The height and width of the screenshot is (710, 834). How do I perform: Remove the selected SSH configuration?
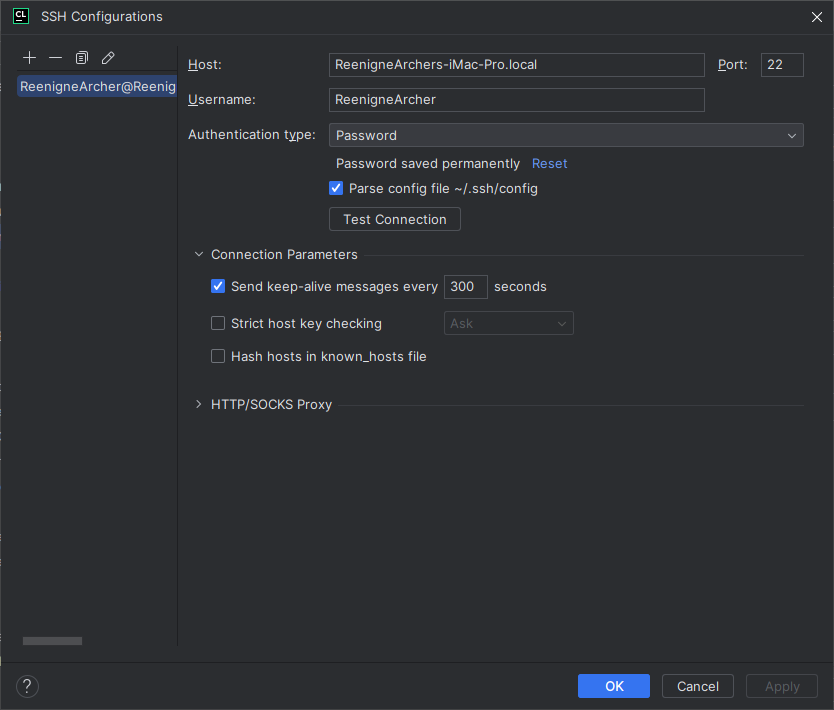(x=55, y=57)
